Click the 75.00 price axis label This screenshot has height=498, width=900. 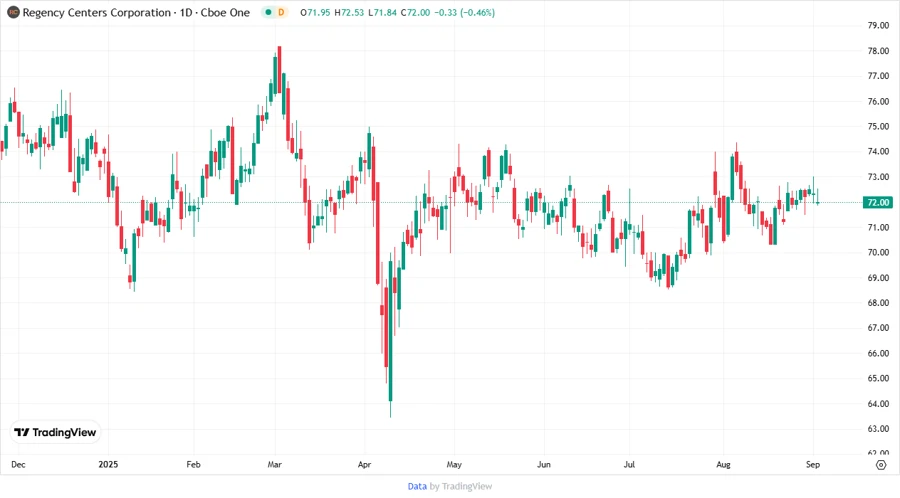click(878, 127)
